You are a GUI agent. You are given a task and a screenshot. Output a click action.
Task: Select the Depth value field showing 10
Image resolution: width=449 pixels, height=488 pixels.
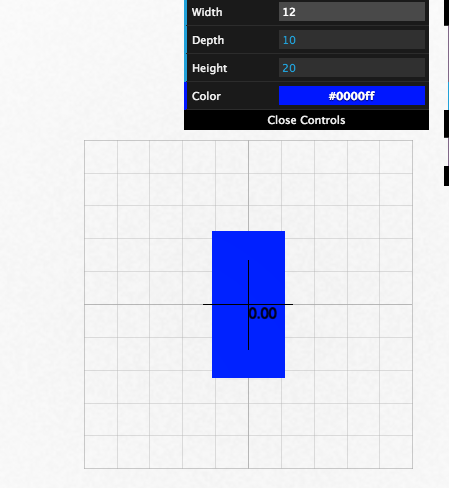[x=352, y=40]
